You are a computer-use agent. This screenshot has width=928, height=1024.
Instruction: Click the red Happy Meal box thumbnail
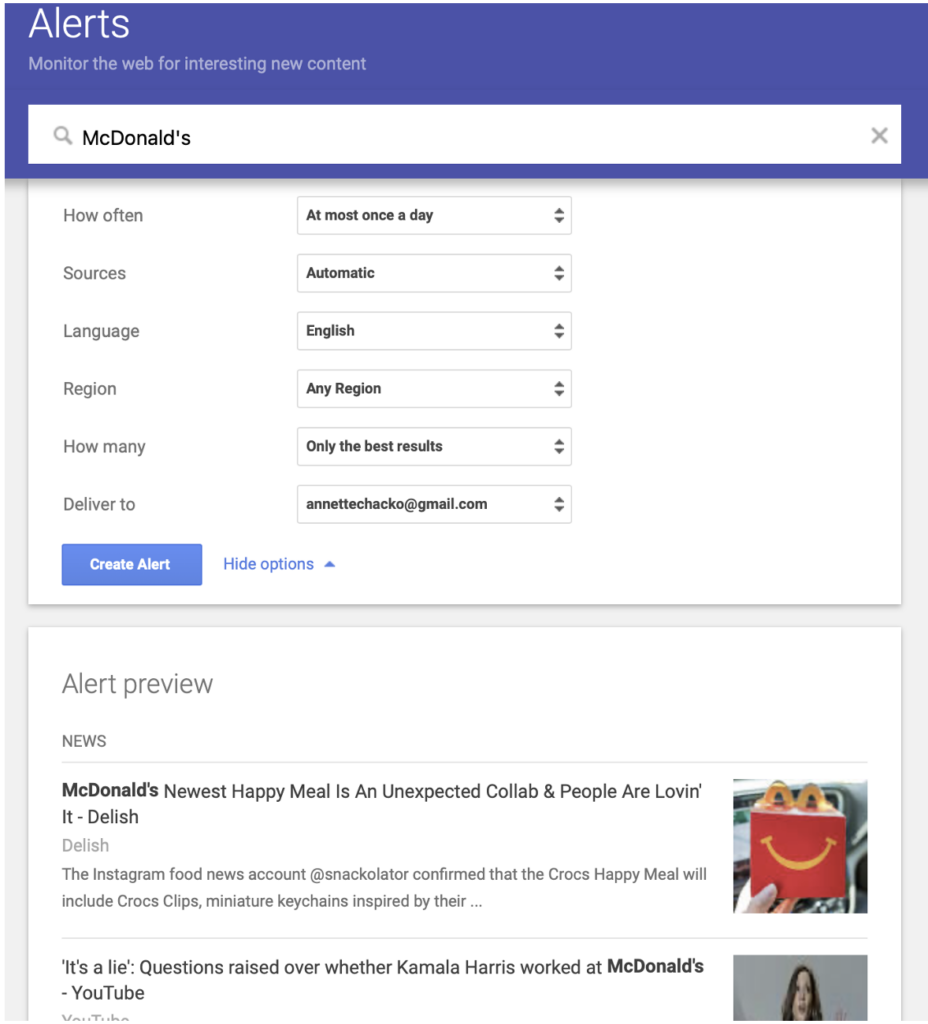800,846
